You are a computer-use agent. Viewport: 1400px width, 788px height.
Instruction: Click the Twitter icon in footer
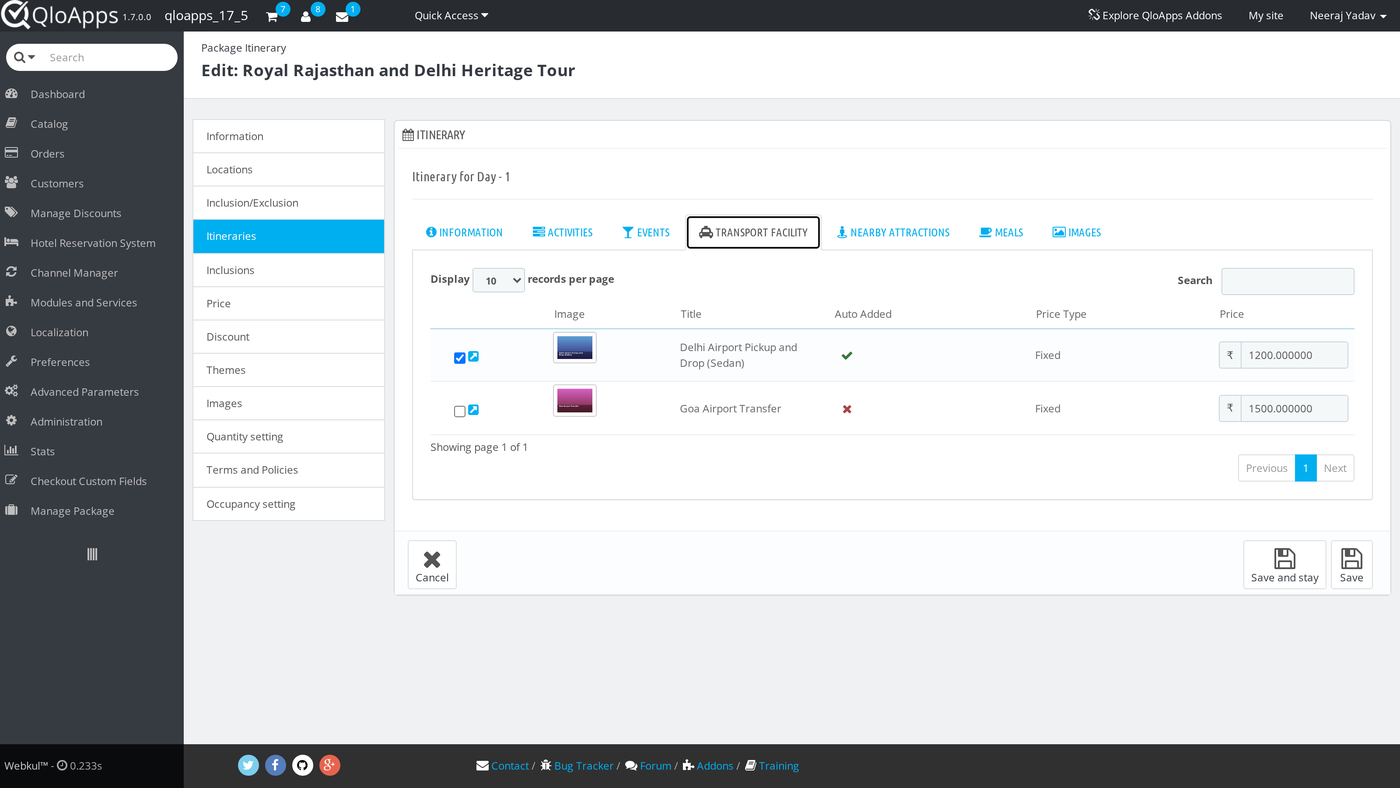pyautogui.click(x=249, y=765)
